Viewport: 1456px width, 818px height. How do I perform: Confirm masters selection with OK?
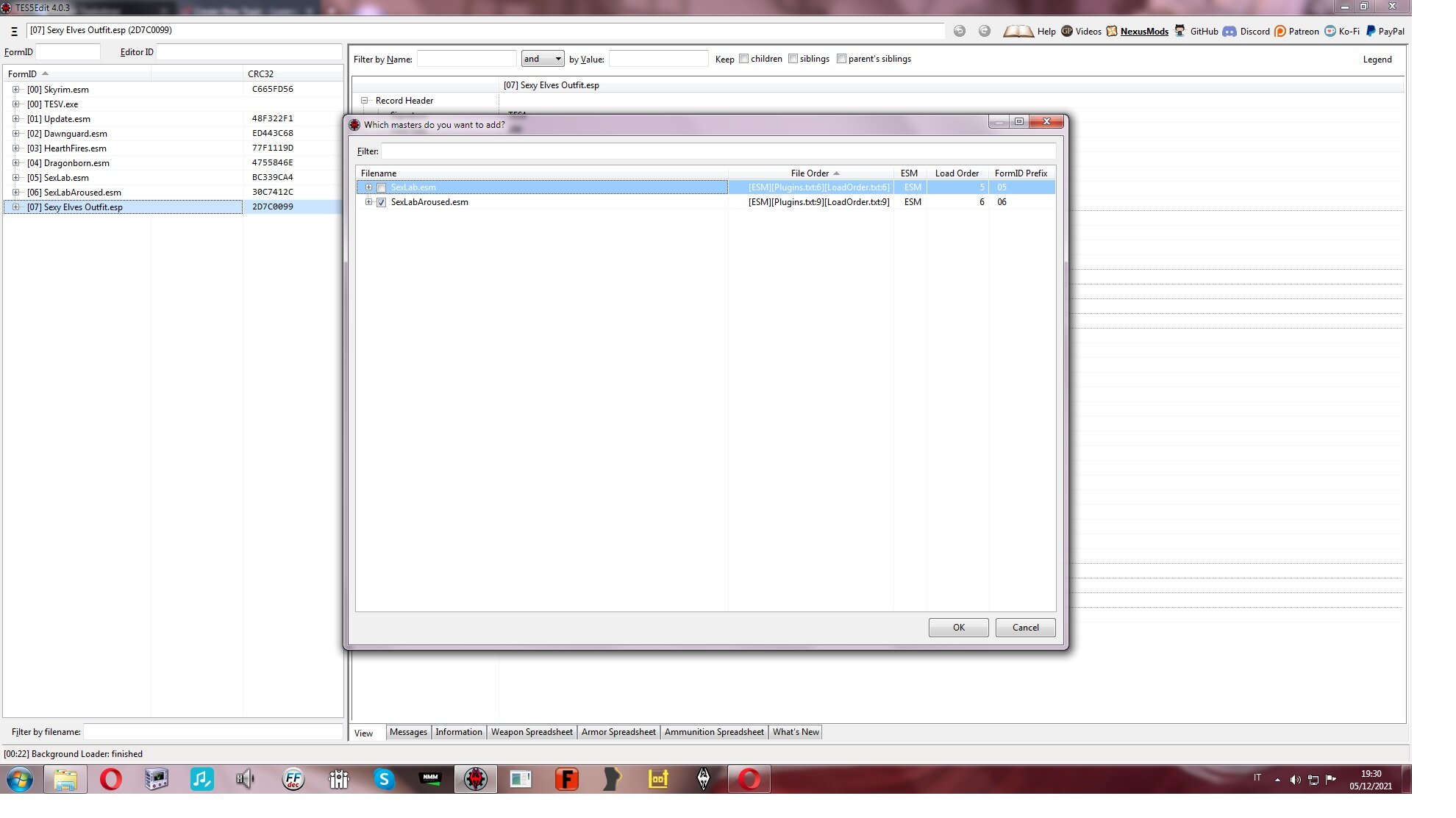[959, 628]
